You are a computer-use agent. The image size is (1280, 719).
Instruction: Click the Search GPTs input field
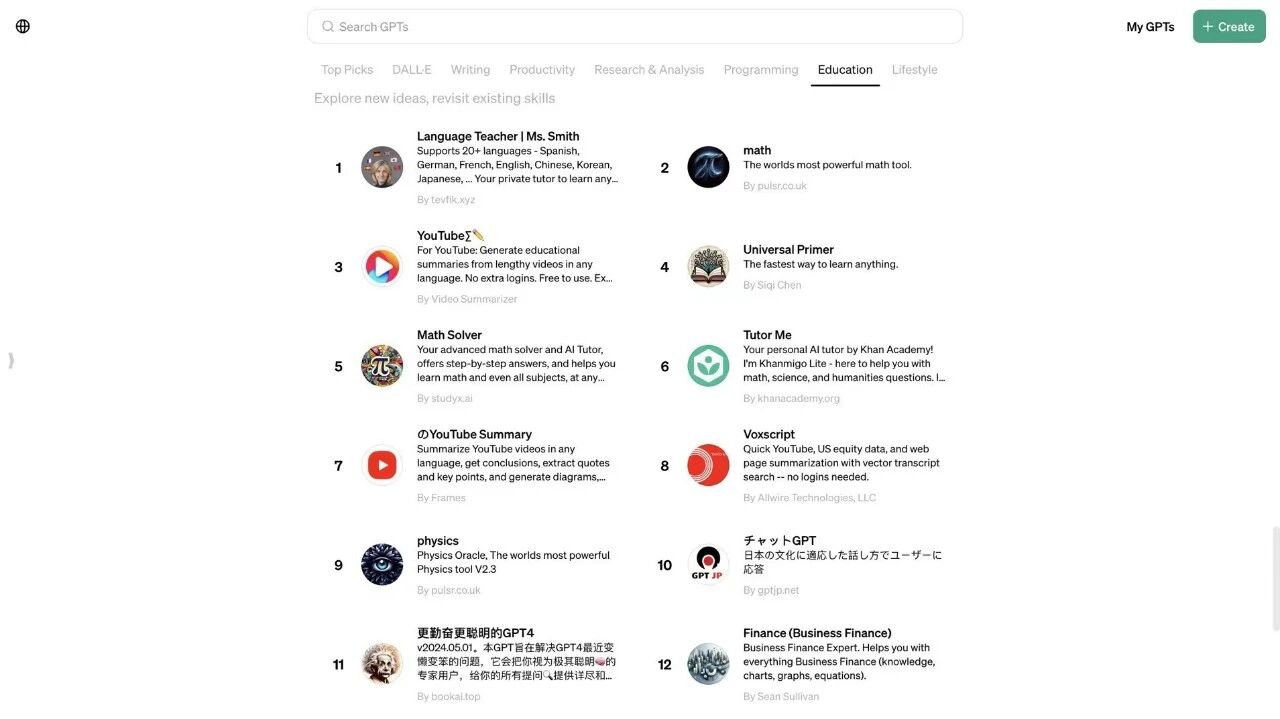tap(635, 27)
